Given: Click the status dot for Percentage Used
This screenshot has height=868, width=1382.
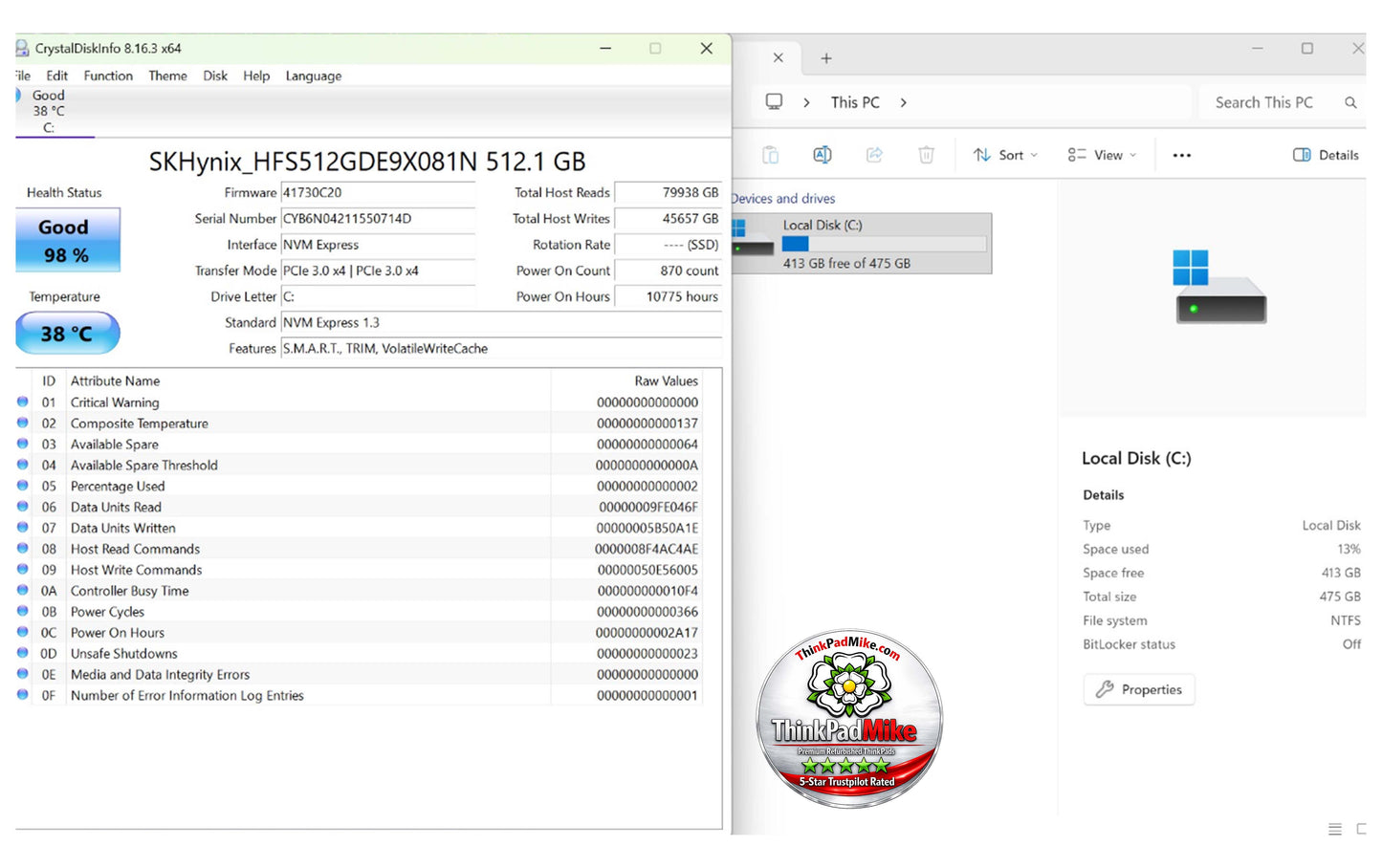Looking at the screenshot, I should click(x=23, y=486).
